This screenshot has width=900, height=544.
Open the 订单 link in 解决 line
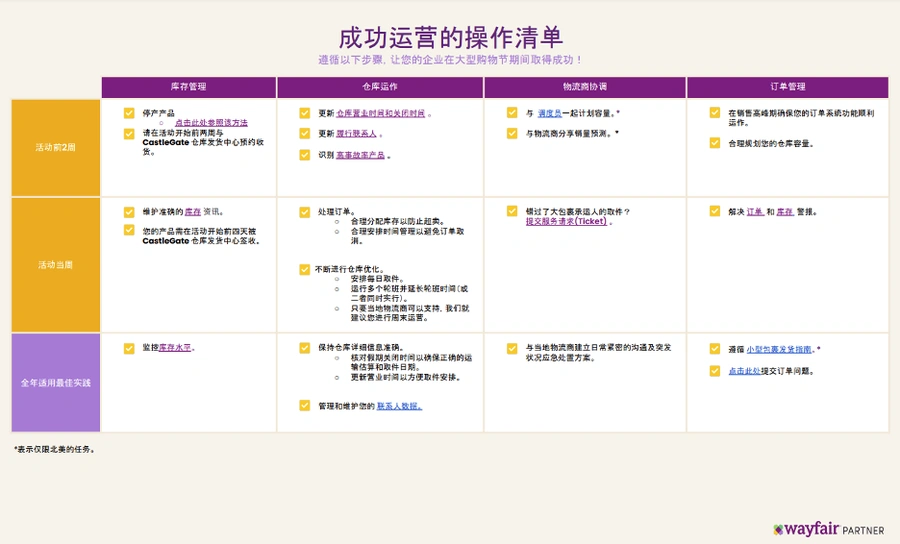[x=755, y=212]
